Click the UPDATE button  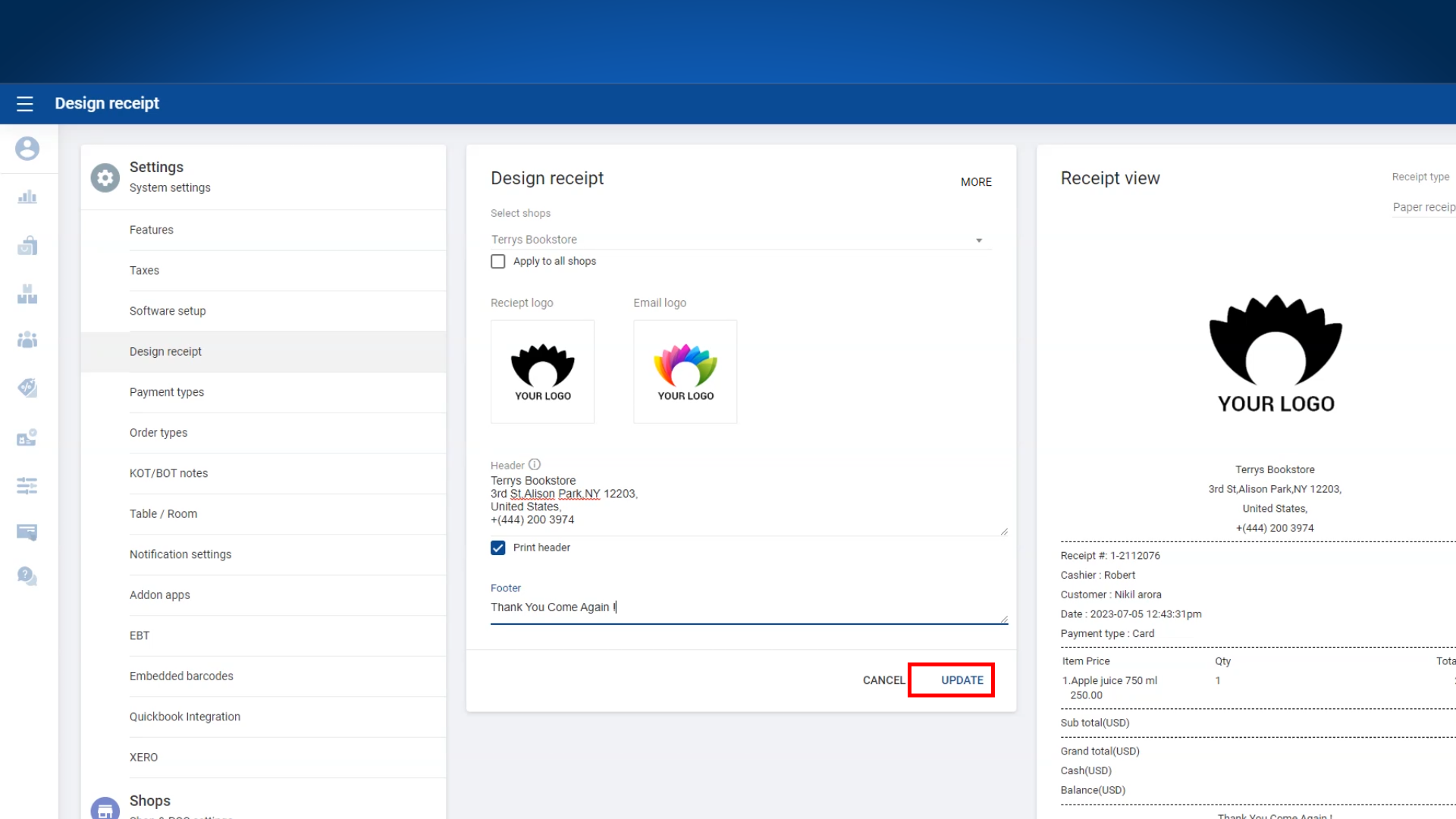(962, 680)
